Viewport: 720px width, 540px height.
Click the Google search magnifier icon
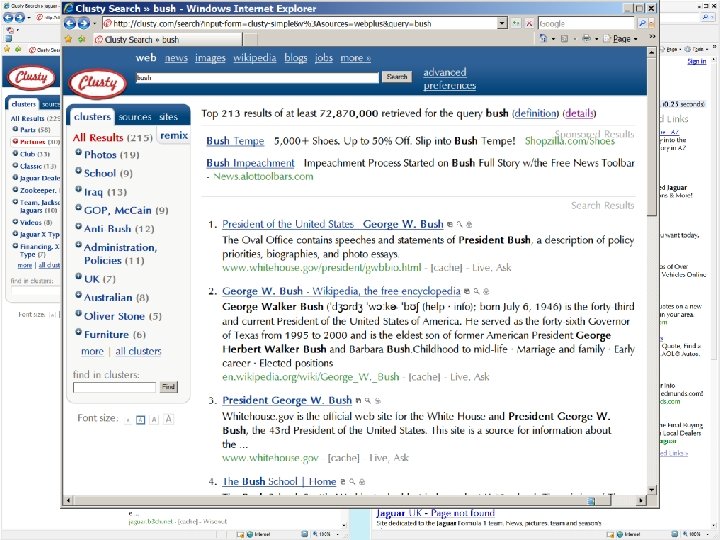(642, 23)
